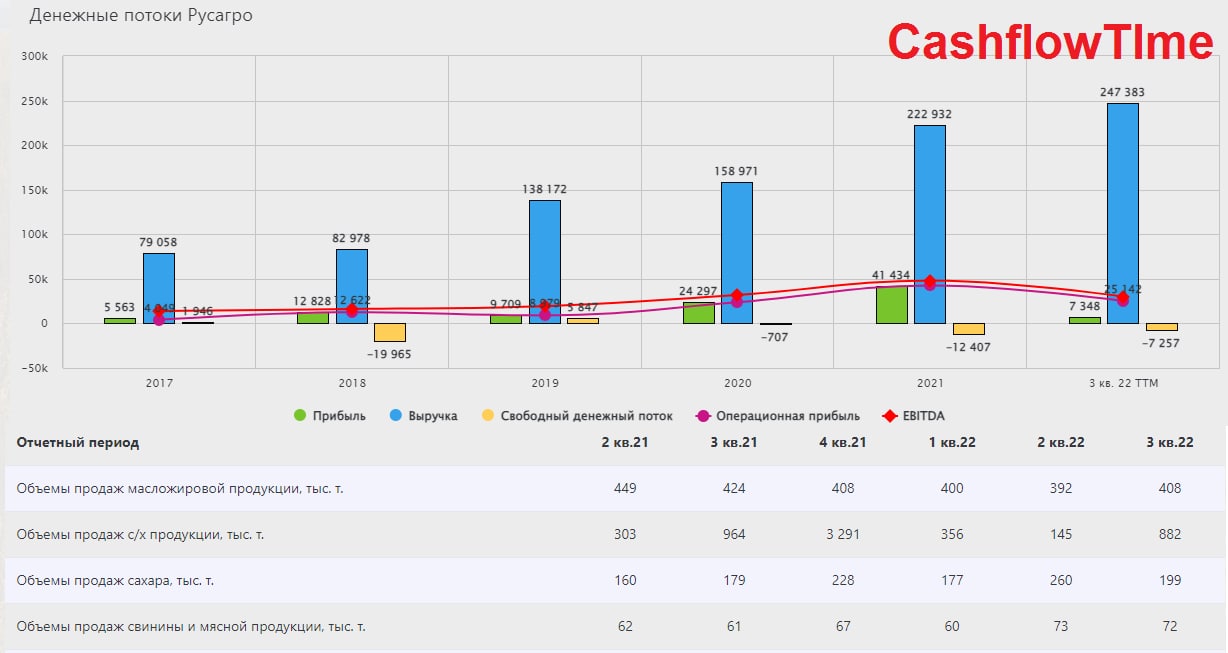The width and height of the screenshot is (1228, 653).
Task: Open the Объемы продаж сахара row
Action: (x=614, y=580)
